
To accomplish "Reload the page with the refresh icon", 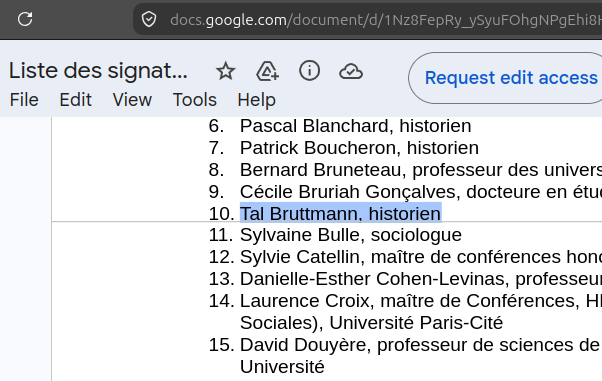I will point(25,19).
